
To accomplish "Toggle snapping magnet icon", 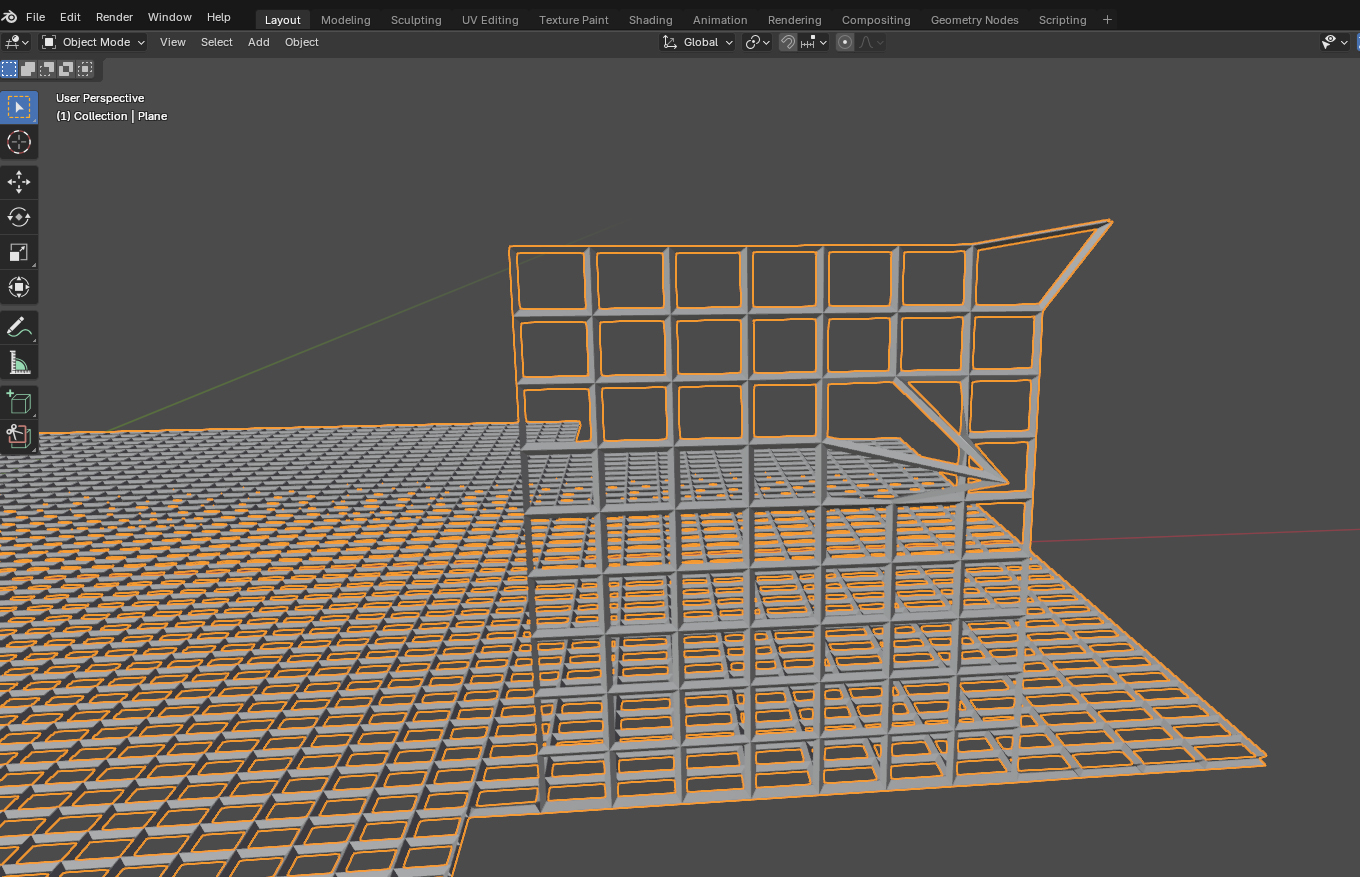I will [788, 42].
